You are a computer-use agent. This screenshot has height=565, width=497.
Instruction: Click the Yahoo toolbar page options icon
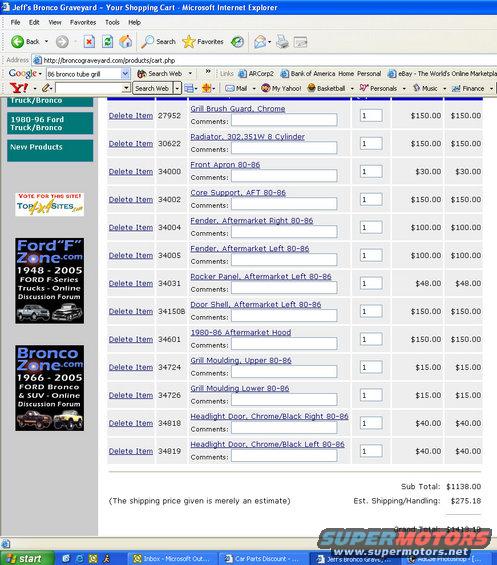point(189,88)
